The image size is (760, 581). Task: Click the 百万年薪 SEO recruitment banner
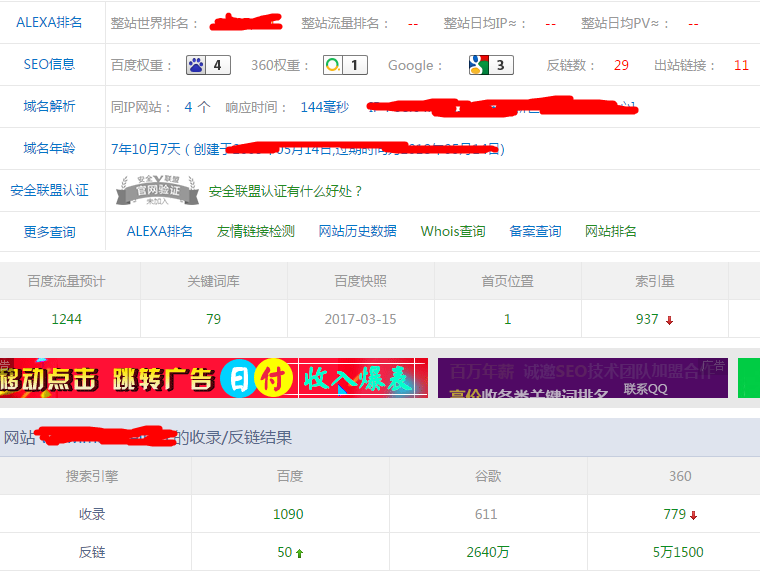tap(583, 378)
